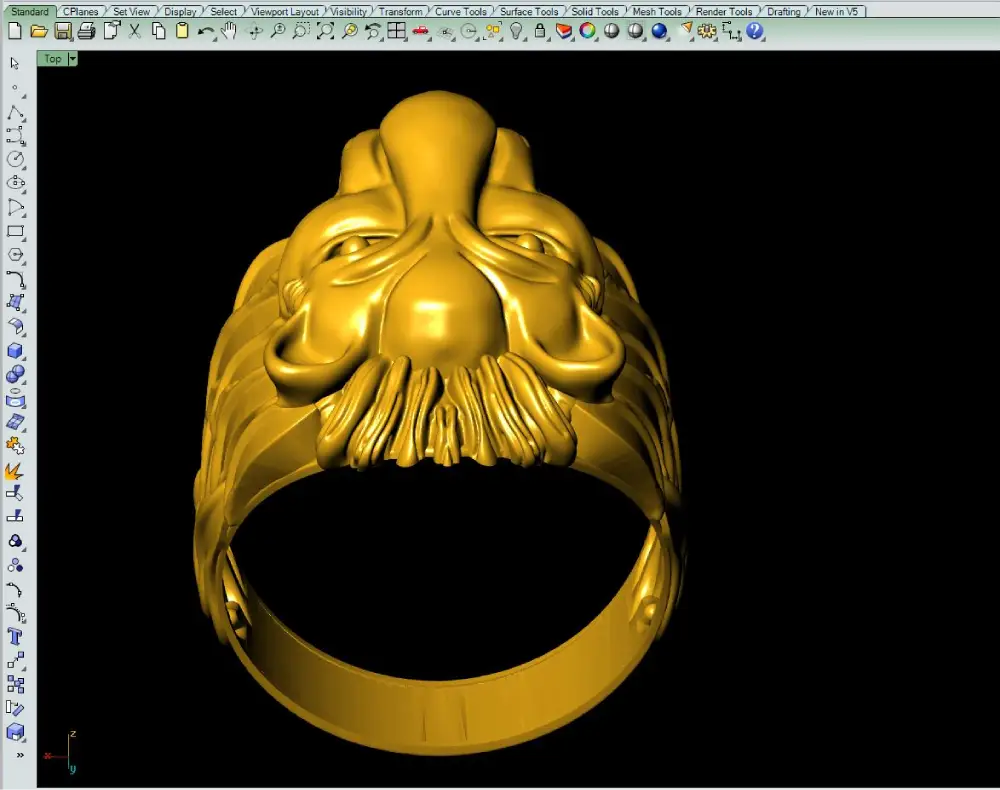Screen dimensions: 1000x790
Task: Click the Top viewport title label
Action: pyautogui.click(x=52, y=59)
